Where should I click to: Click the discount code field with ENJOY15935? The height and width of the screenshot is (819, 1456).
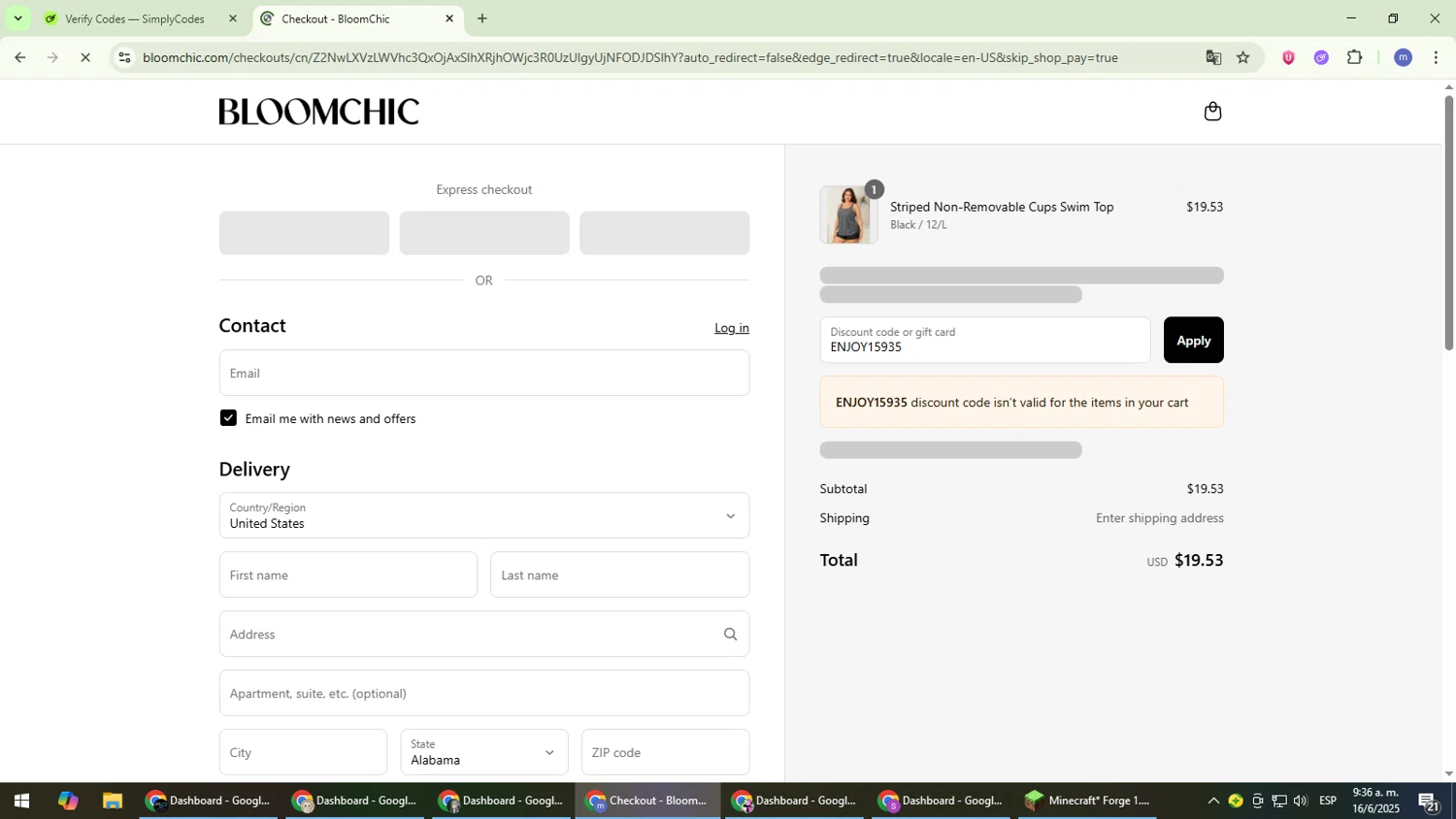pyautogui.click(x=985, y=341)
